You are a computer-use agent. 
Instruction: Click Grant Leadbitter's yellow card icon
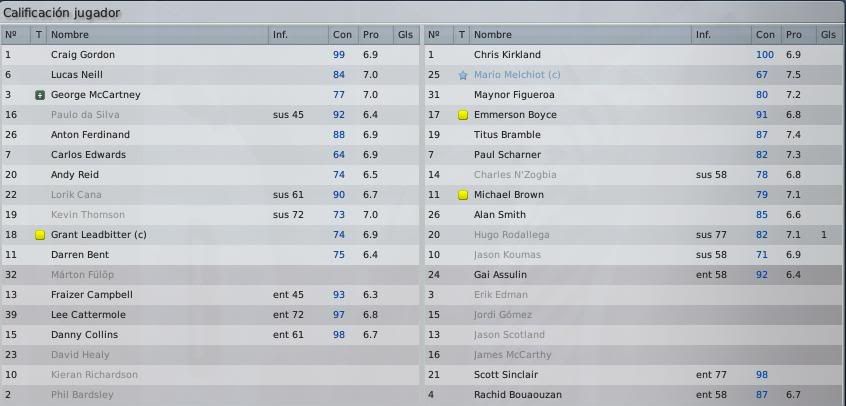coord(39,235)
